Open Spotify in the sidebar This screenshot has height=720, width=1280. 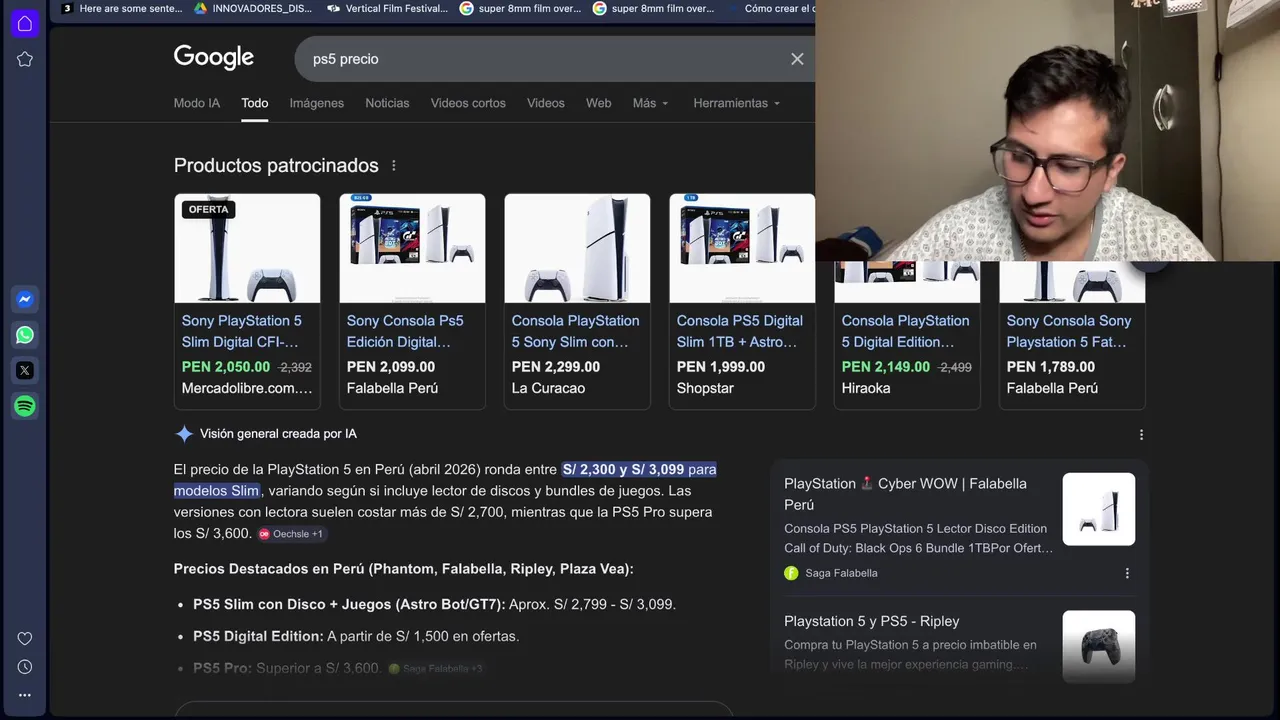click(x=25, y=406)
